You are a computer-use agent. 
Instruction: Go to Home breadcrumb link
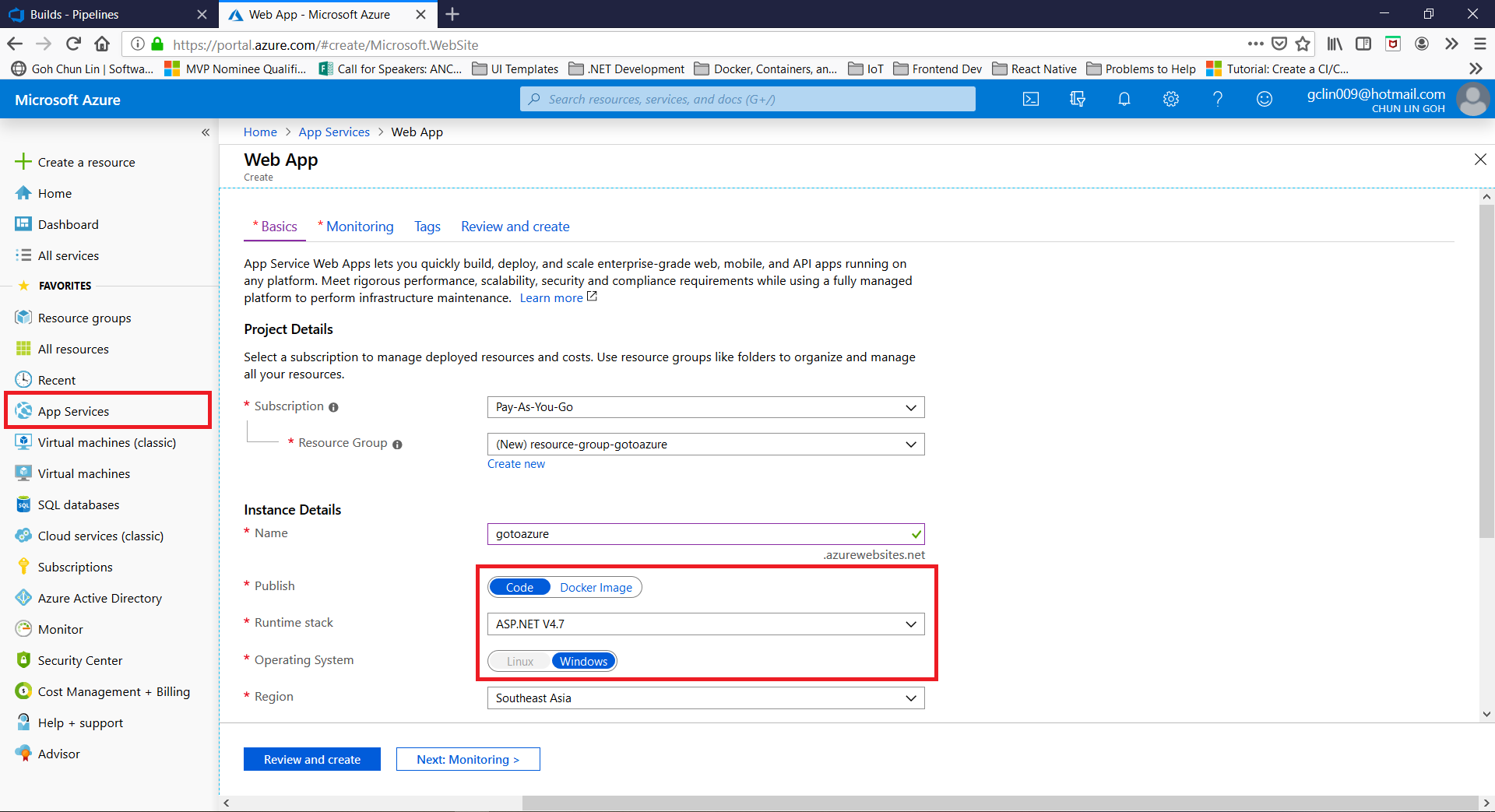point(260,132)
